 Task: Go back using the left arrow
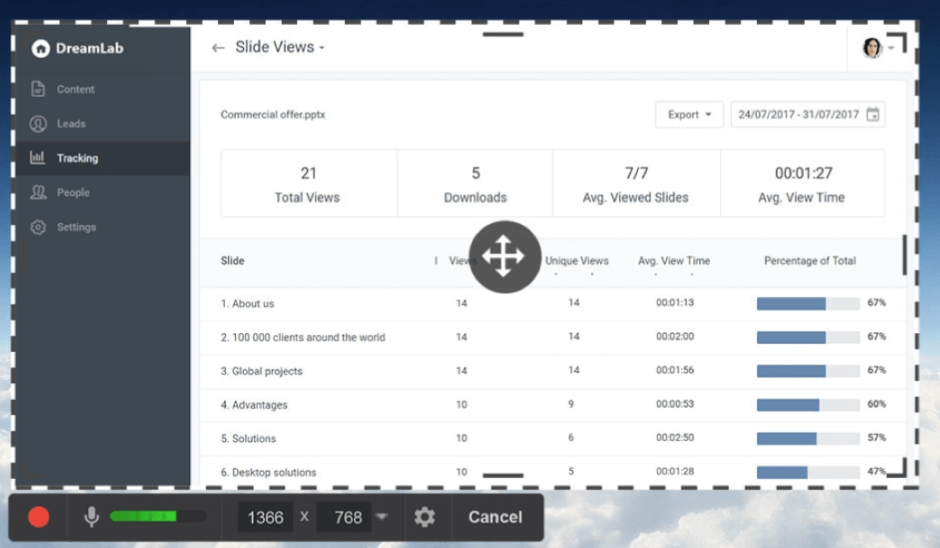[218, 47]
